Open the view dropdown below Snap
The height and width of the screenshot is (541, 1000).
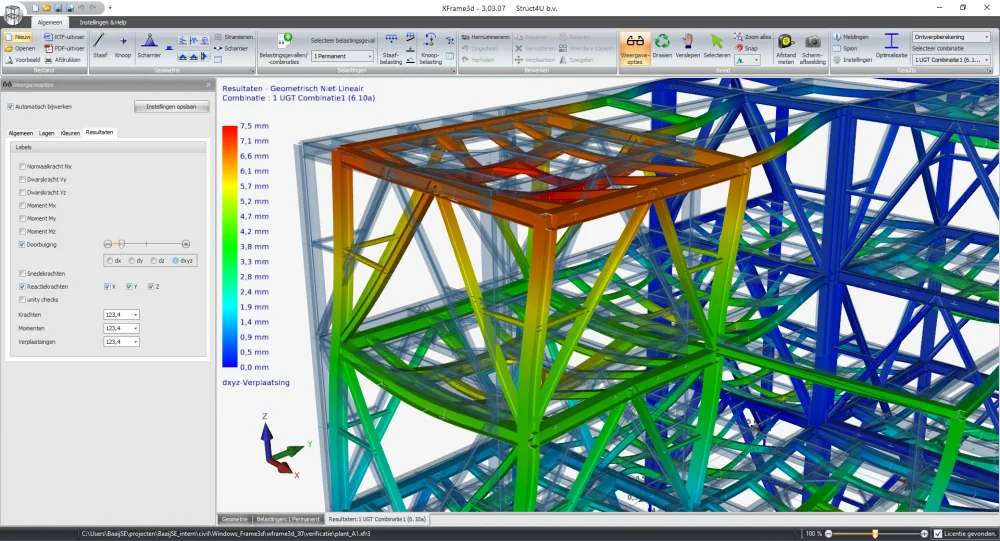point(747,60)
